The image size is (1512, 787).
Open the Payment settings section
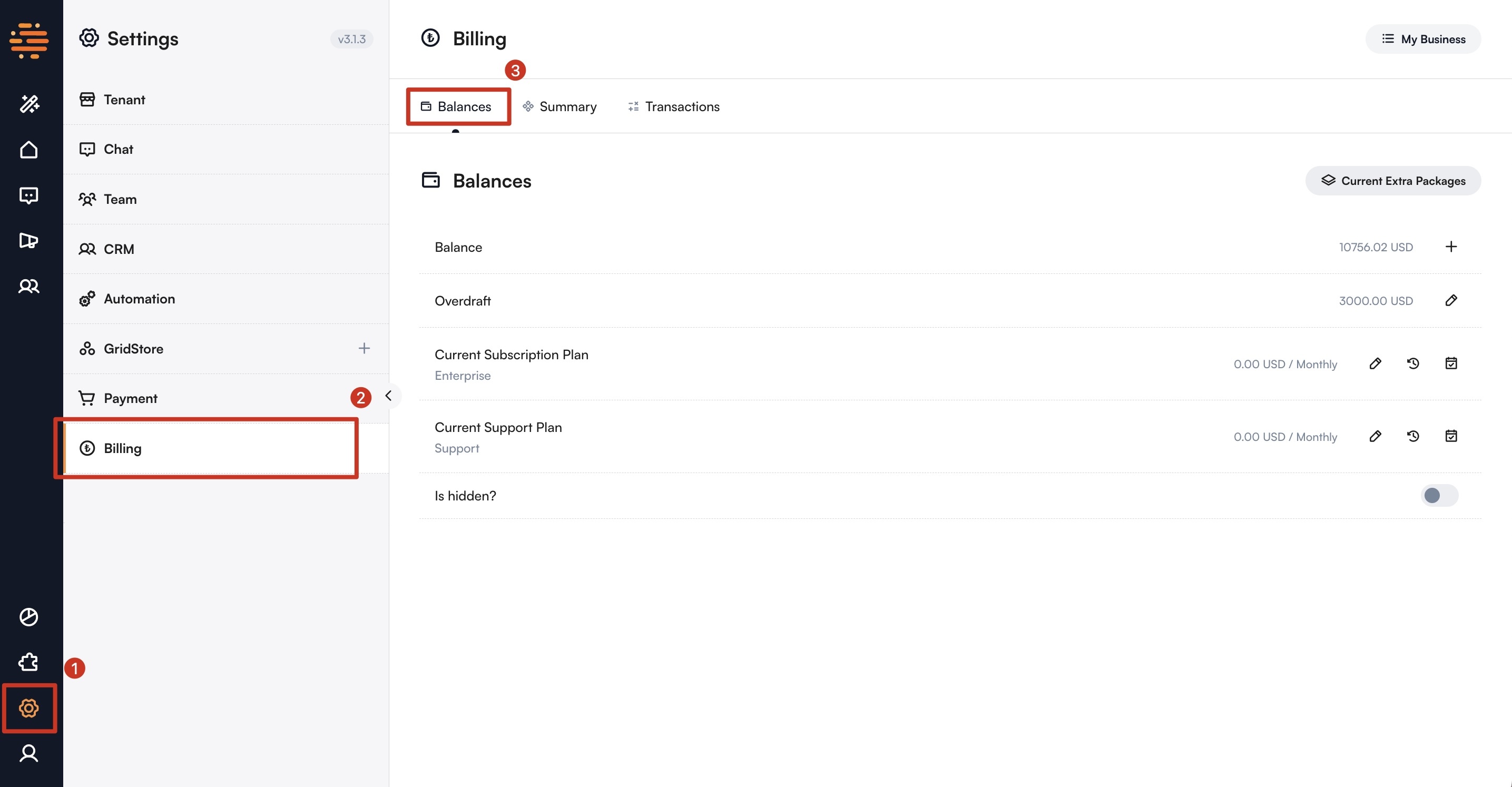130,398
